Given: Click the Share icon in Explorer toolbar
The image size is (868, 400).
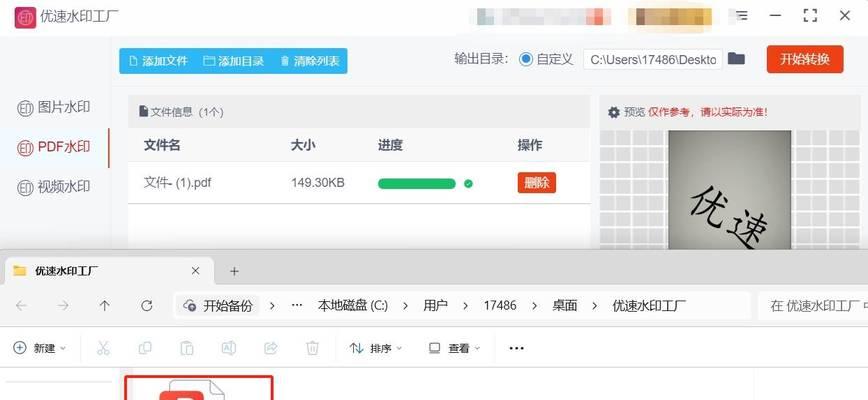Looking at the screenshot, I should point(271,348).
